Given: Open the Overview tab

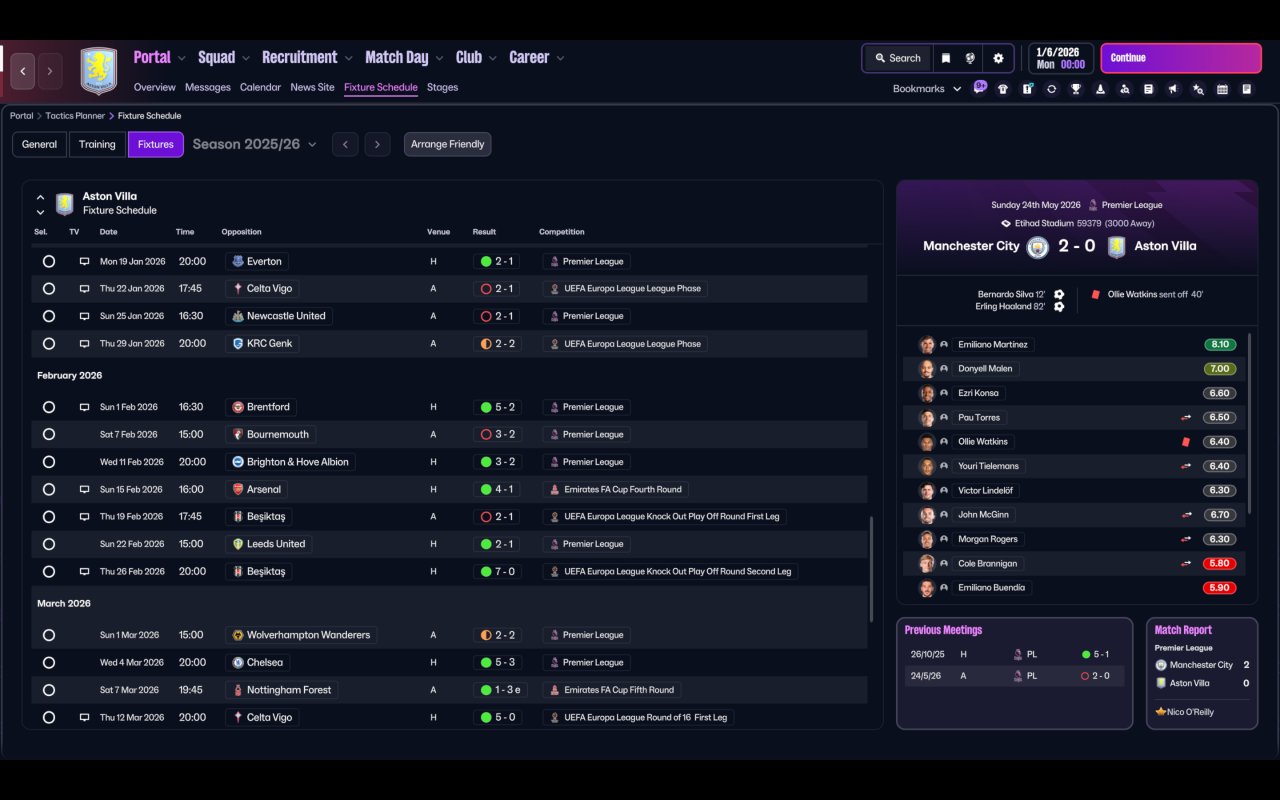Looking at the screenshot, I should [x=154, y=88].
